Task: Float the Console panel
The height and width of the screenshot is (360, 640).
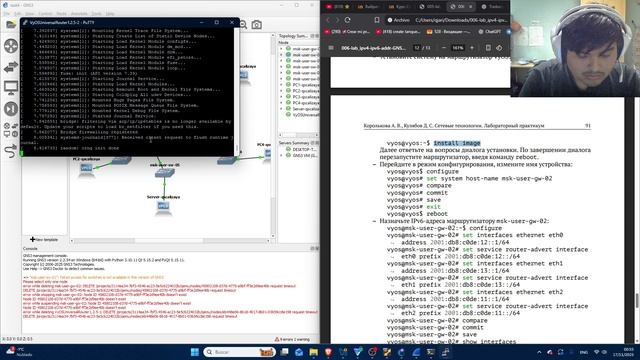Action: pyautogui.click(x=312, y=248)
